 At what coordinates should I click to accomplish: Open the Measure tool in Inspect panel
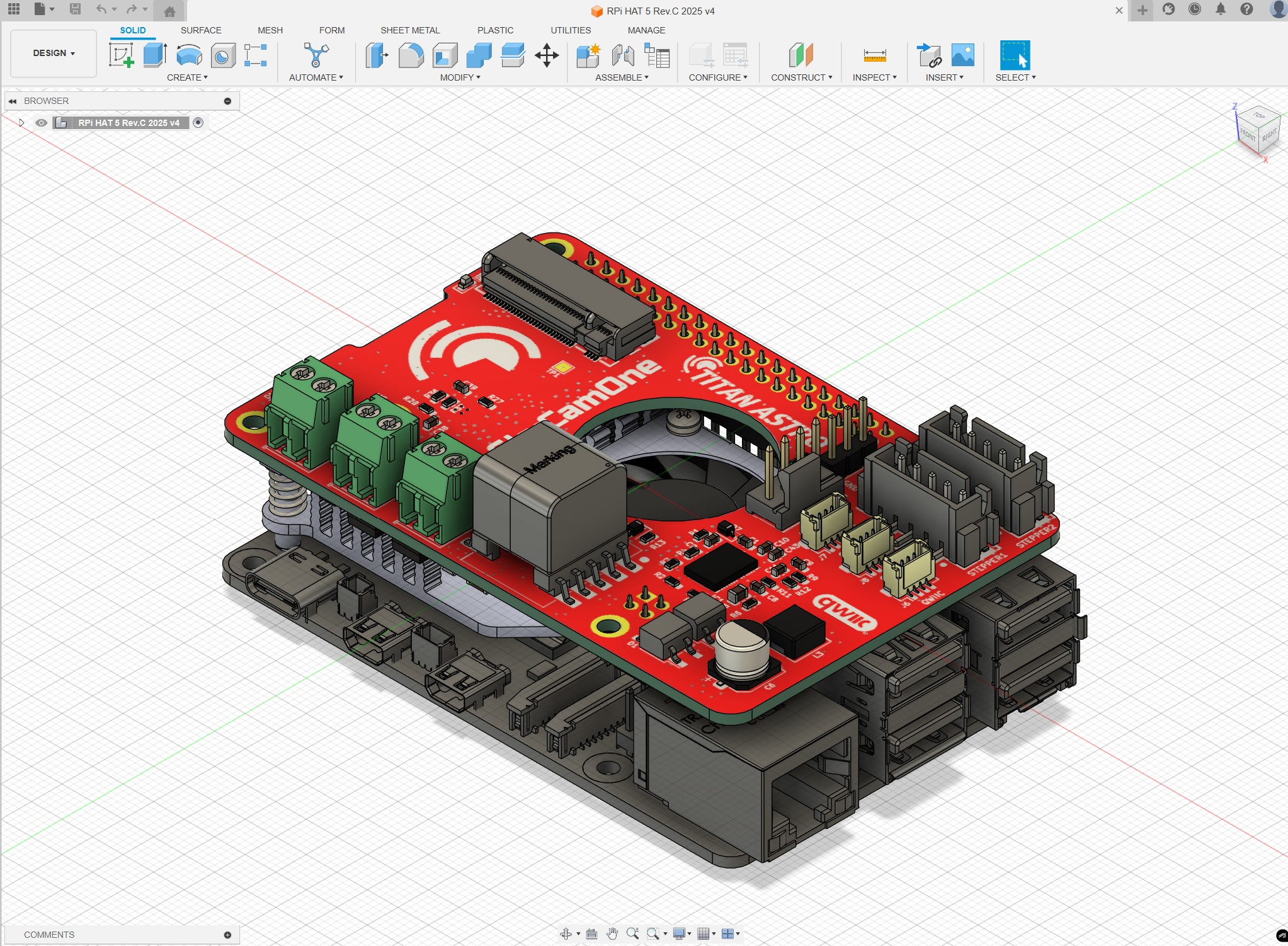[874, 55]
